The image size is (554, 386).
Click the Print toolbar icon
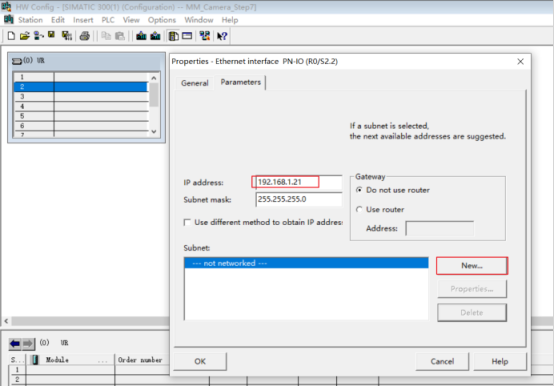(85, 36)
